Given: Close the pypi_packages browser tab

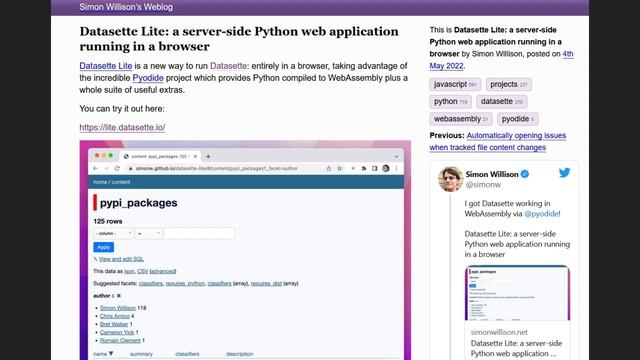Looking at the screenshot, I should click(x=195, y=156).
